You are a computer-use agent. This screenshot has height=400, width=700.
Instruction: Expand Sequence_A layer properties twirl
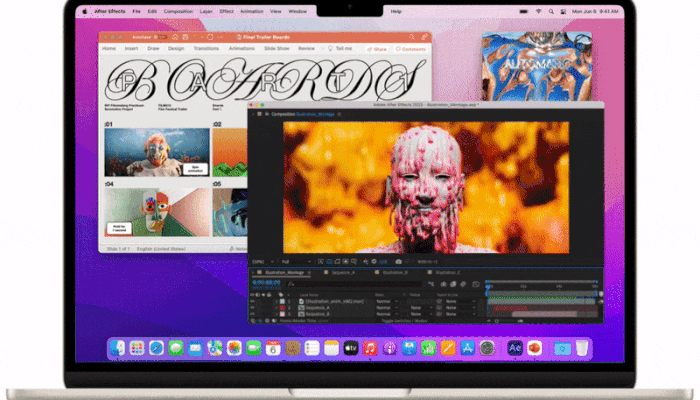(x=277, y=308)
